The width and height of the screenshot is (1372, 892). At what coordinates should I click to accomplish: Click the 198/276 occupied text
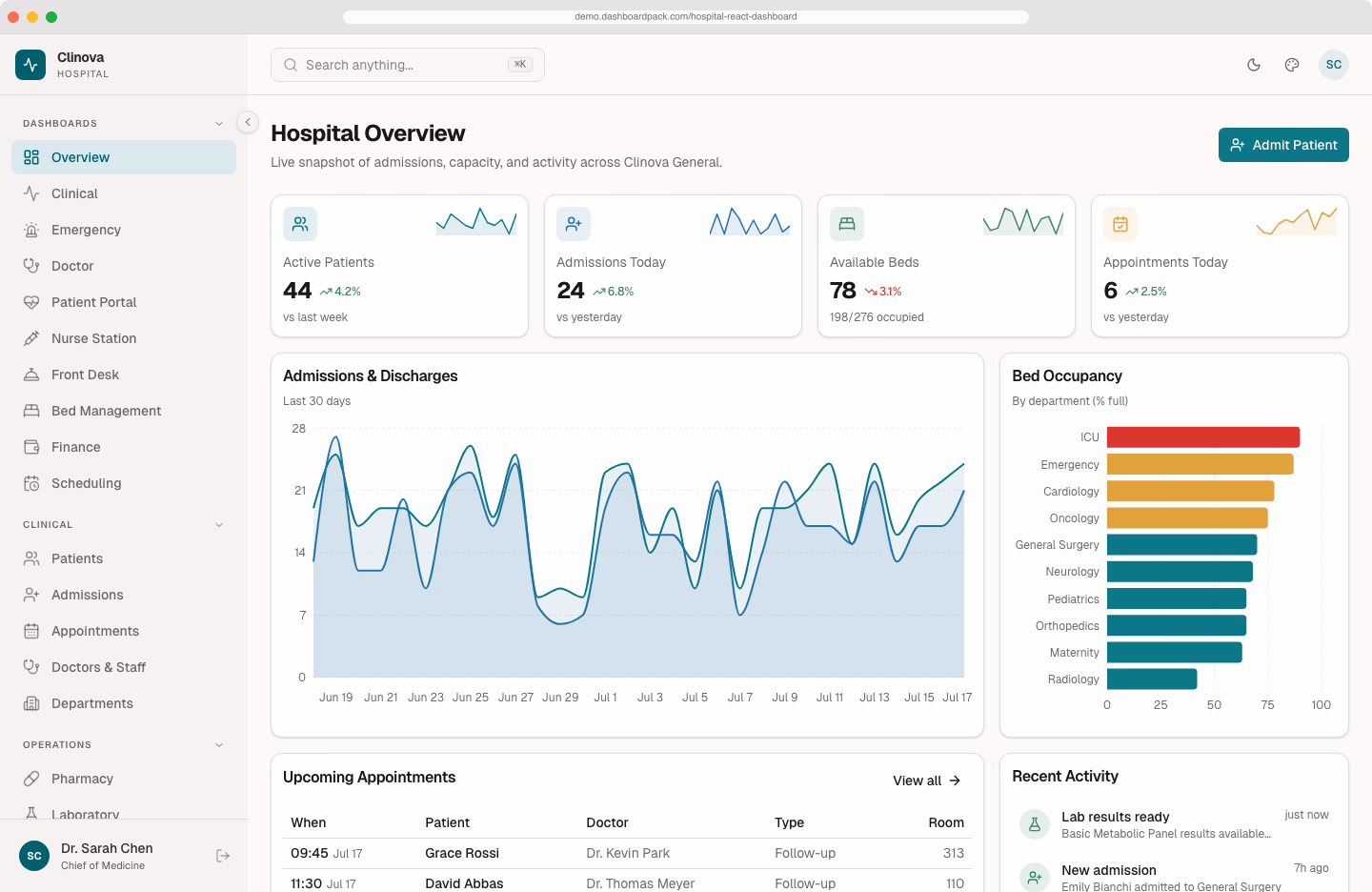tap(877, 317)
